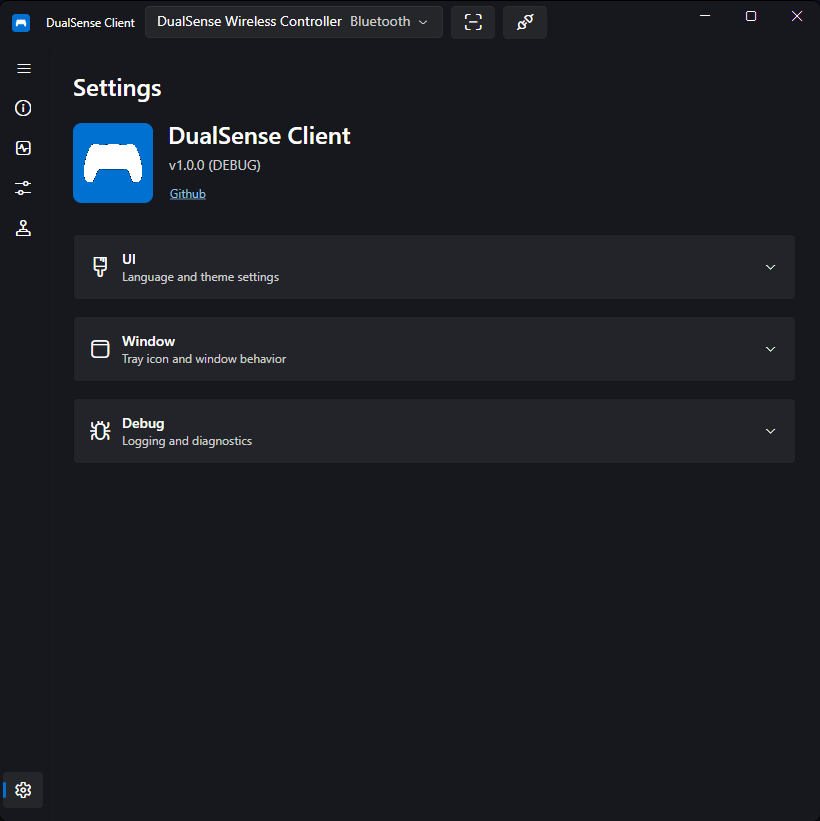Screen dimensions: 820x821
Task: Click the paintbrush icon in UI card
Action: pyautogui.click(x=100, y=267)
